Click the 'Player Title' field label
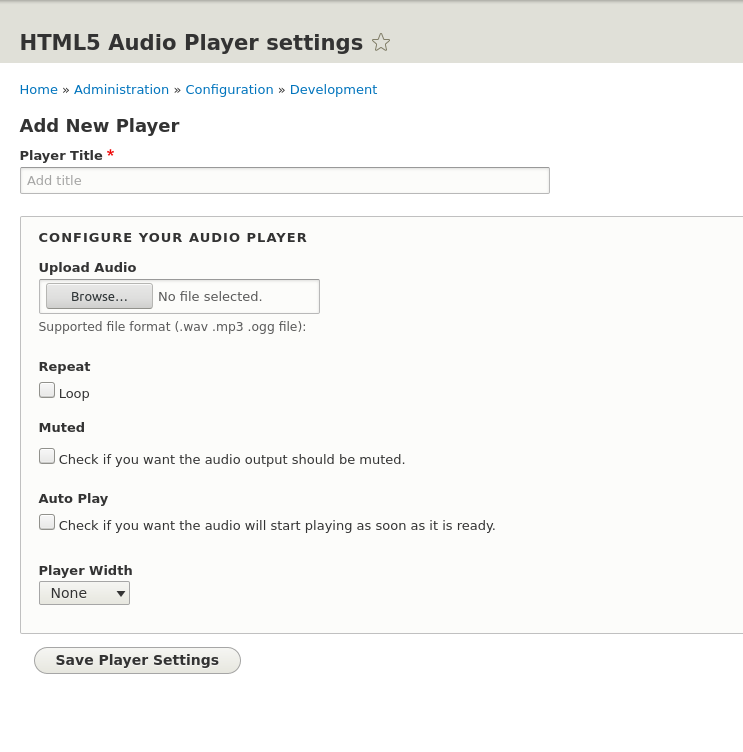Screen dimensions: 743x752 coord(61,156)
